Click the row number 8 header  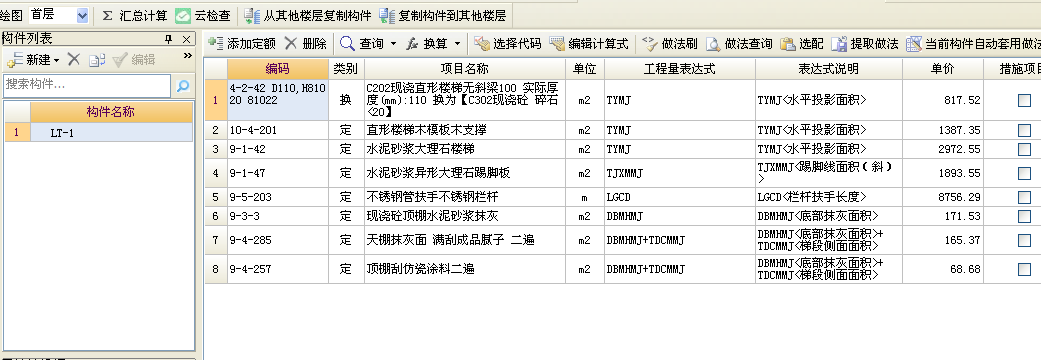[x=216, y=269]
